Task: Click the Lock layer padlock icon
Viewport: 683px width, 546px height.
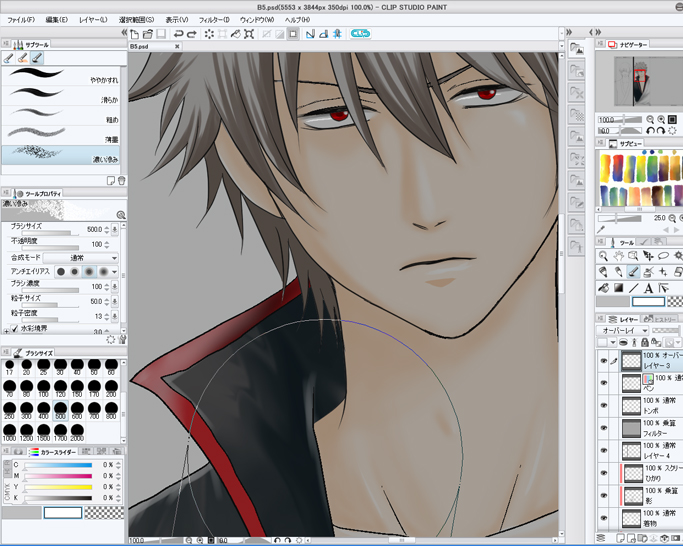Action: pos(645,343)
